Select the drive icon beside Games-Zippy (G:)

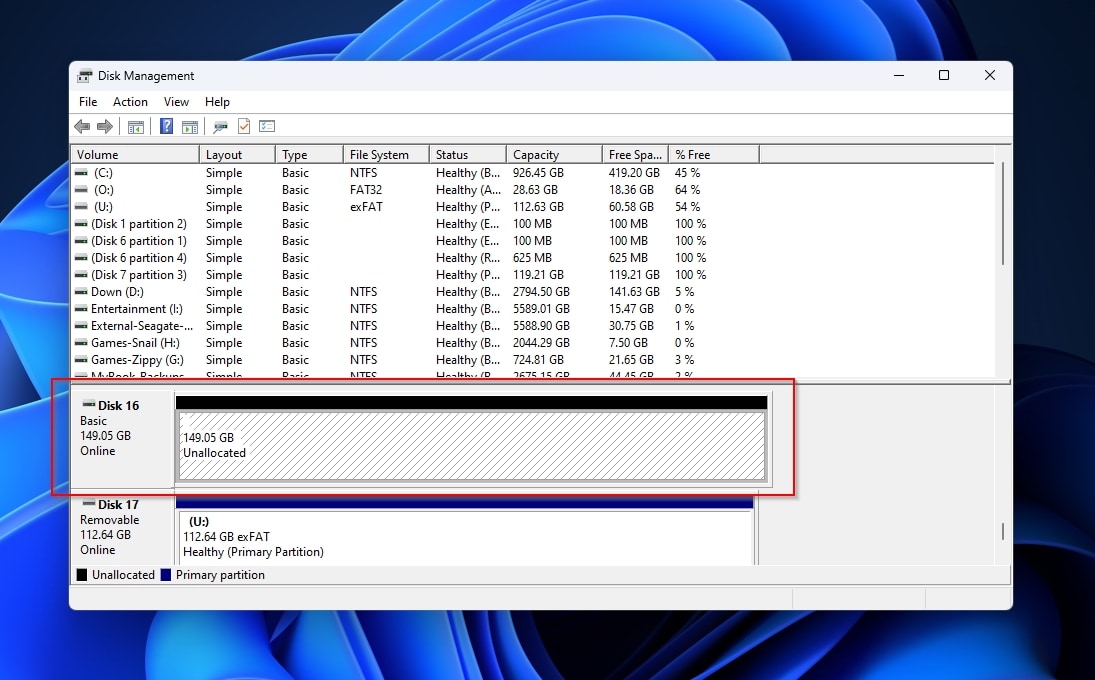click(81, 360)
